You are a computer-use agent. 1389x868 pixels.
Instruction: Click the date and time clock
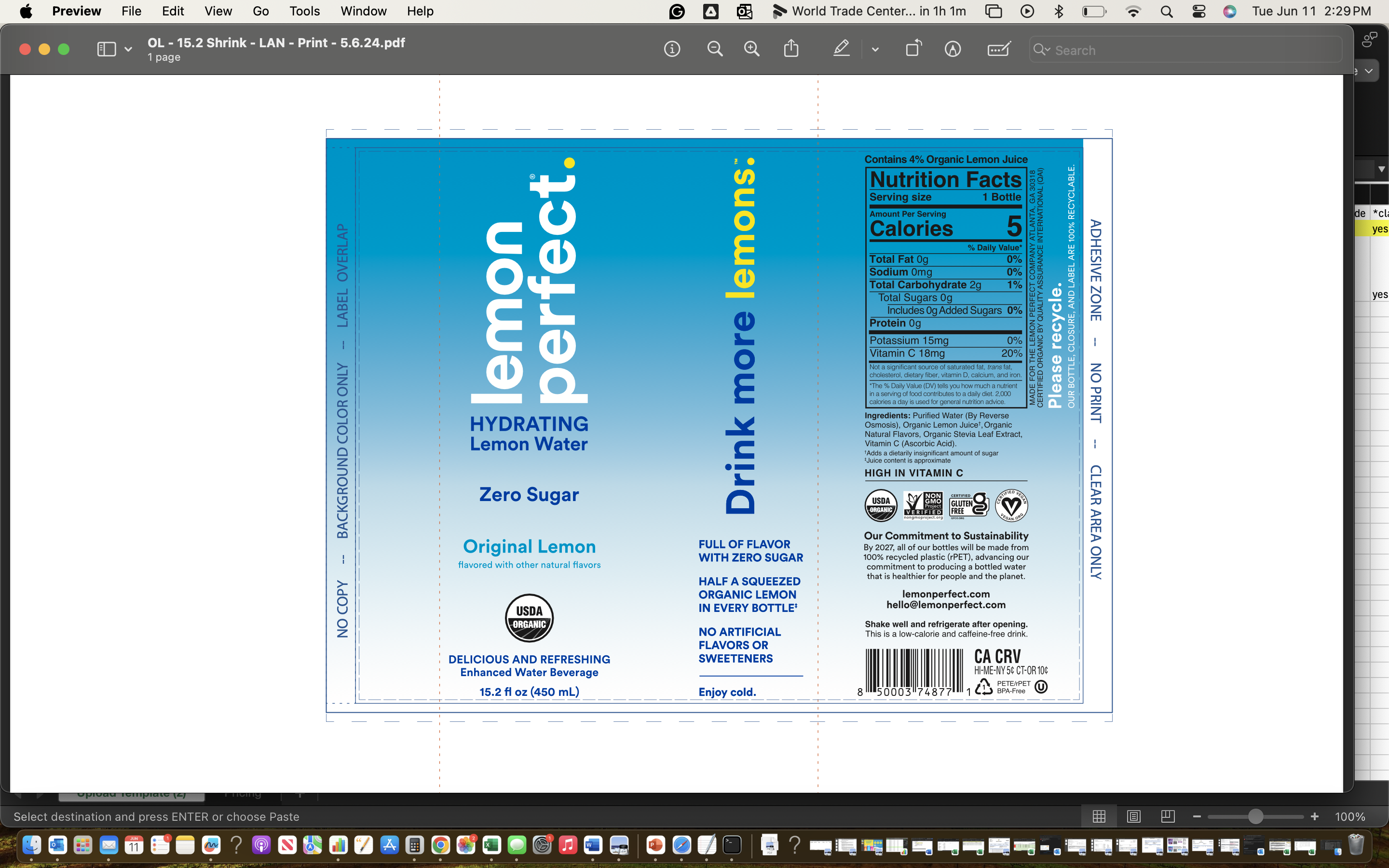pyautogui.click(x=1311, y=12)
